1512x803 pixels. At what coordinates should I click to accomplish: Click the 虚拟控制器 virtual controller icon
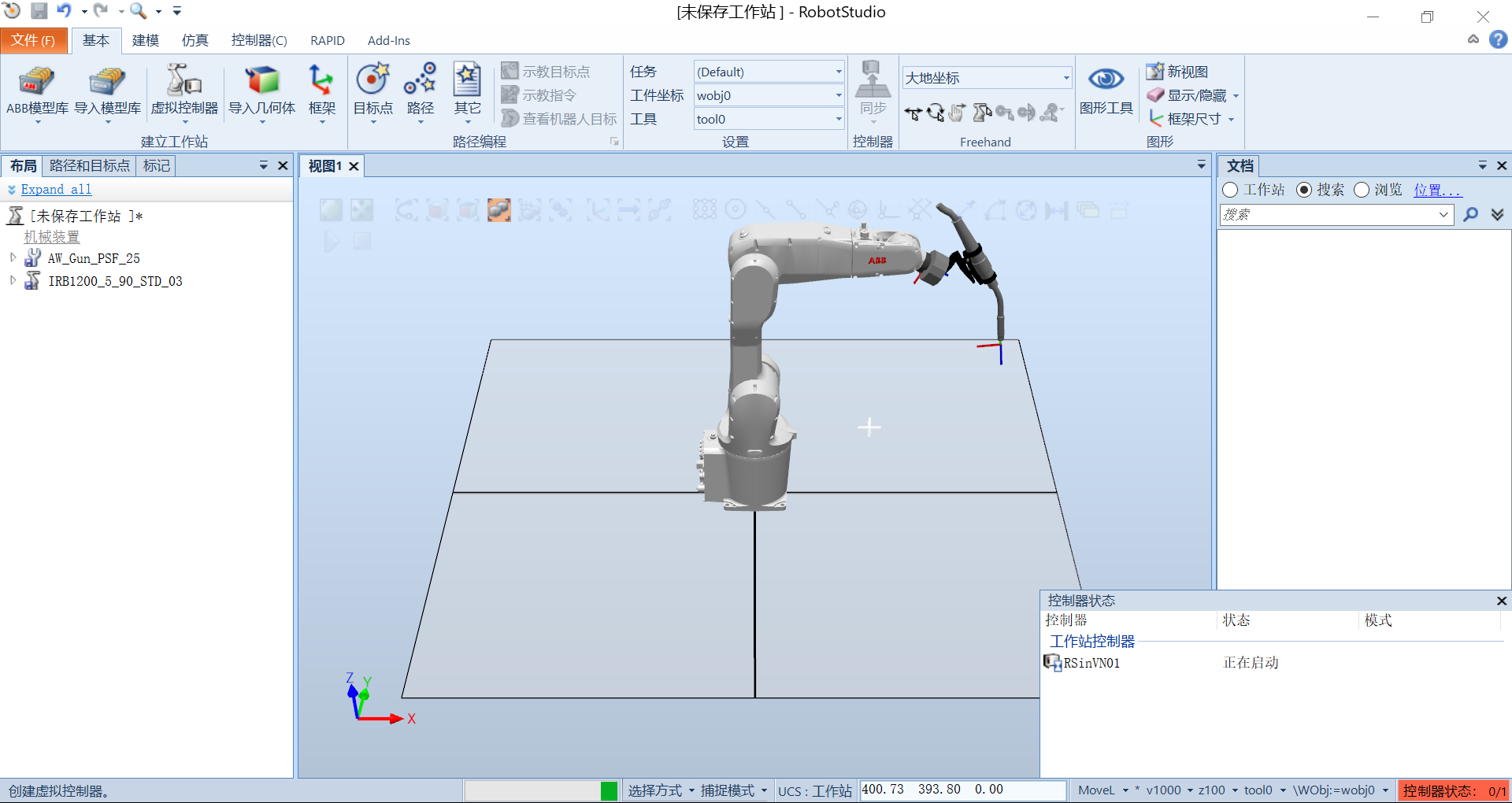tap(184, 81)
